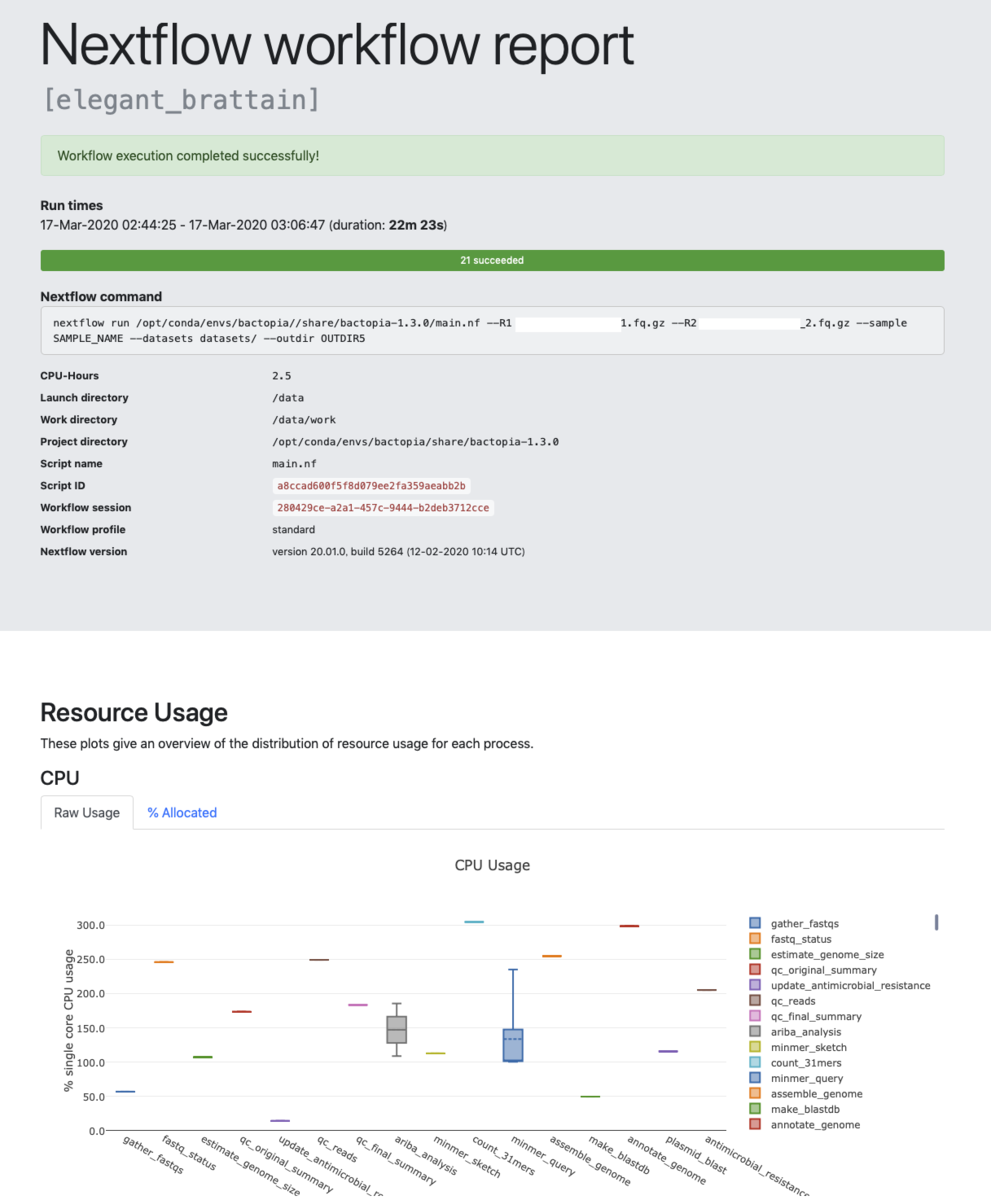Click the "Resource Usage" heading
The image size is (991, 1200).
click(134, 713)
